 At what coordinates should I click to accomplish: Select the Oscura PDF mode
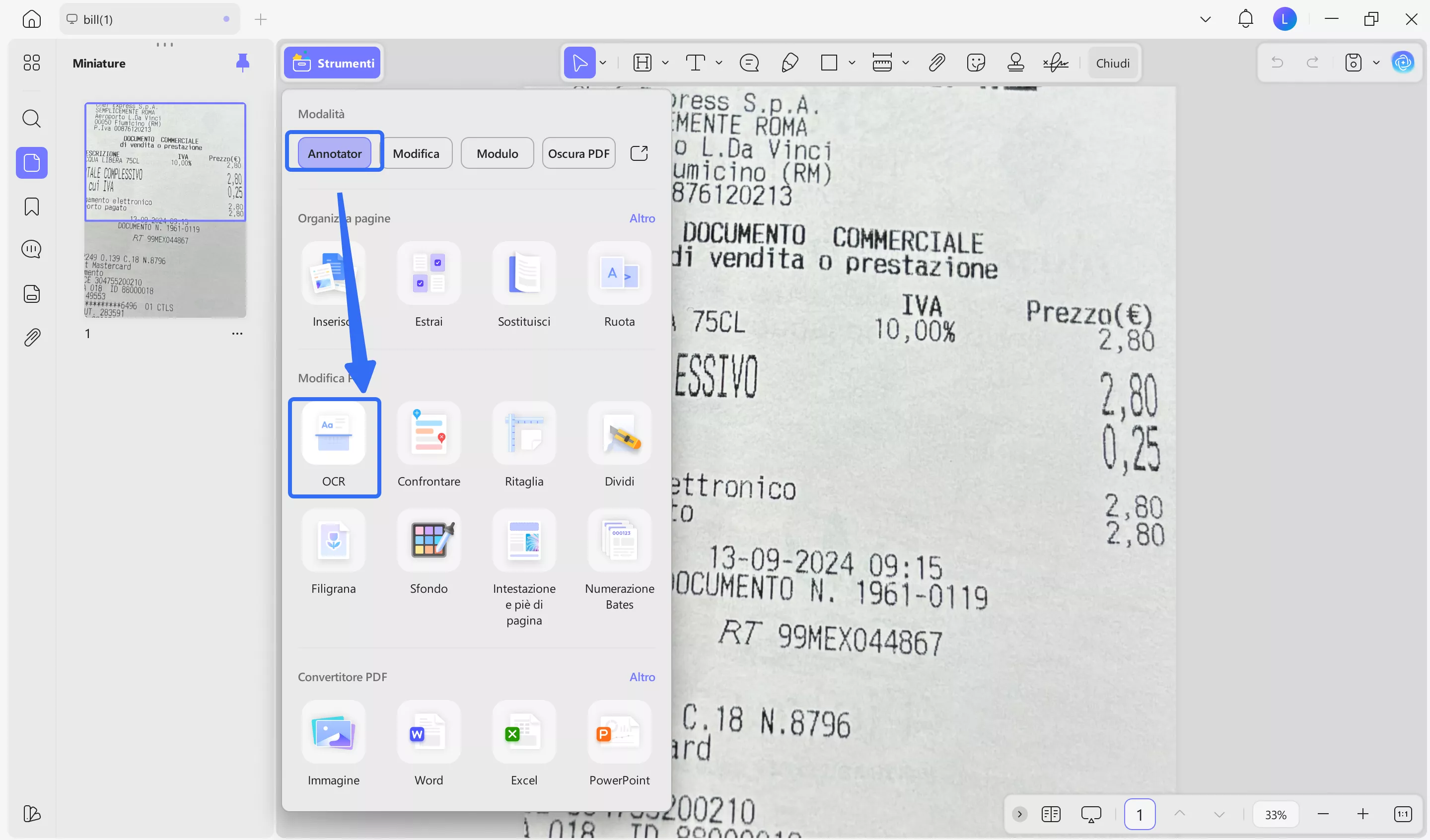tap(578, 153)
